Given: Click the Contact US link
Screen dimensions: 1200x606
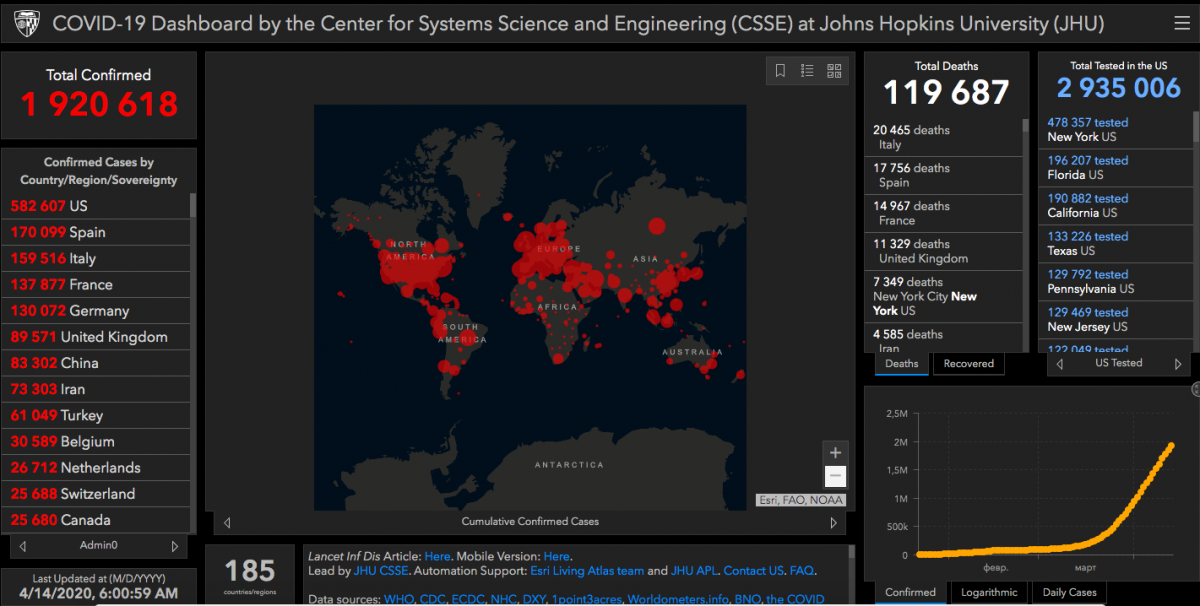Looking at the screenshot, I should coord(754,571).
